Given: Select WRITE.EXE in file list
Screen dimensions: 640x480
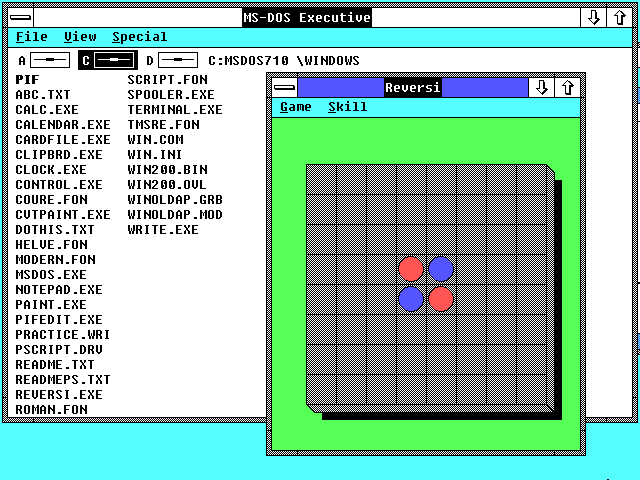Looking at the screenshot, I should tap(163, 230).
